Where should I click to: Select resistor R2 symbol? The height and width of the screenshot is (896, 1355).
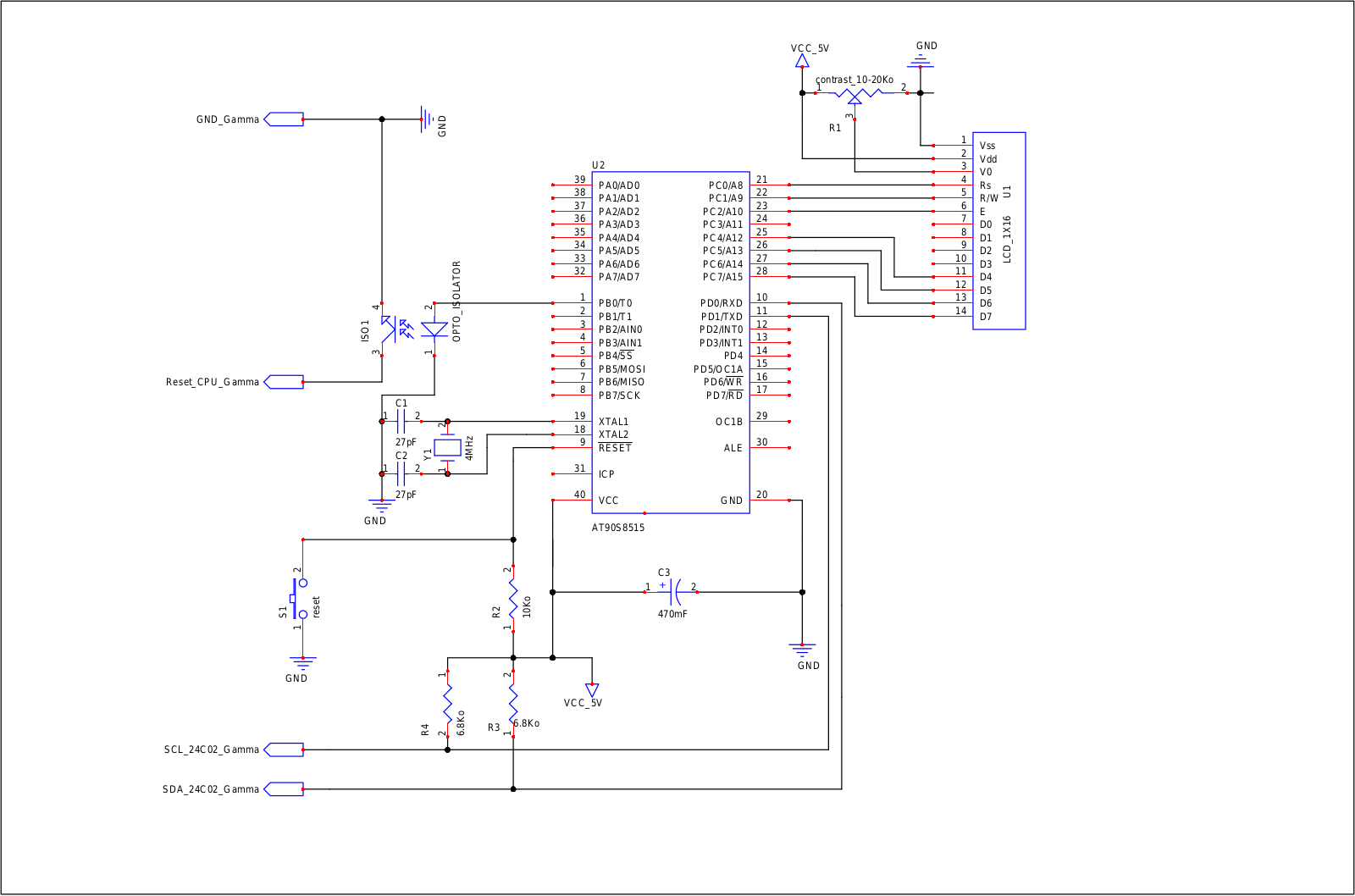click(513, 599)
